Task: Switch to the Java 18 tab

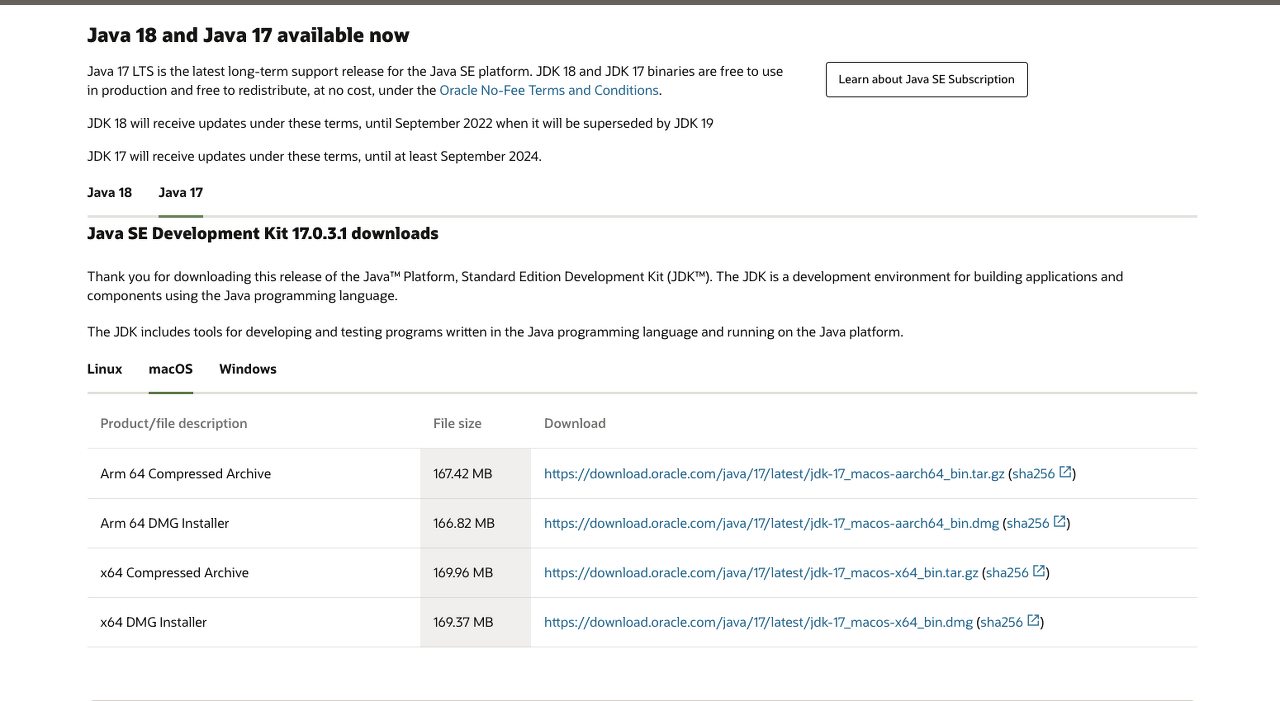Action: pyautogui.click(x=109, y=192)
